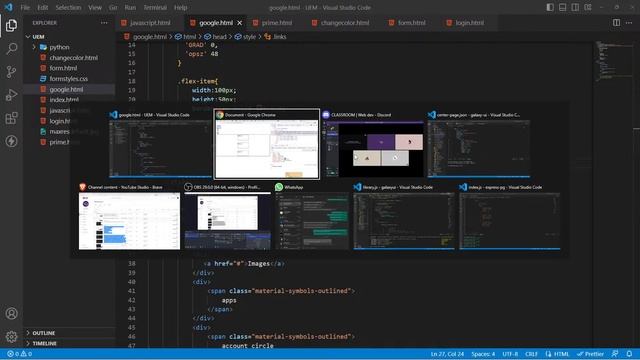The image size is (640, 360).
Task: Switch to Document - Google Chrome window thumbnail
Action: point(267,144)
